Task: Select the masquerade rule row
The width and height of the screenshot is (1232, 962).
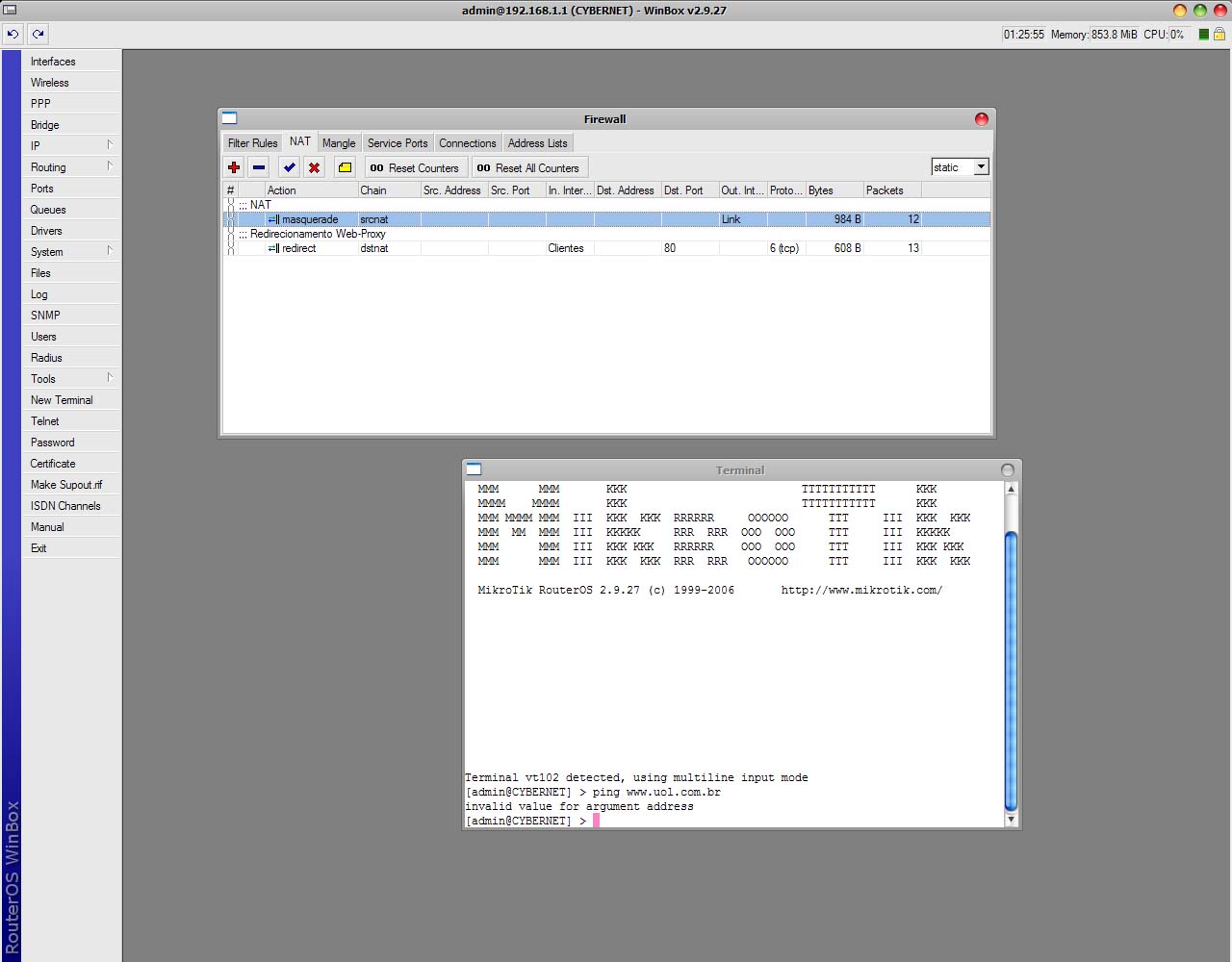Action: click(x=606, y=219)
